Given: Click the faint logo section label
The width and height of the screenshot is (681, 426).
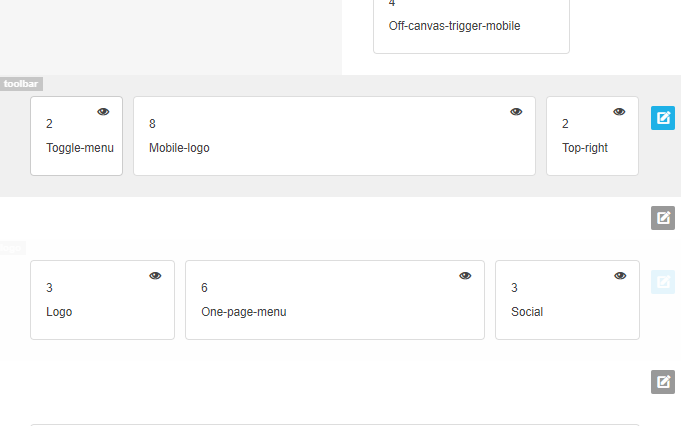Looking at the screenshot, I should tap(13, 248).
